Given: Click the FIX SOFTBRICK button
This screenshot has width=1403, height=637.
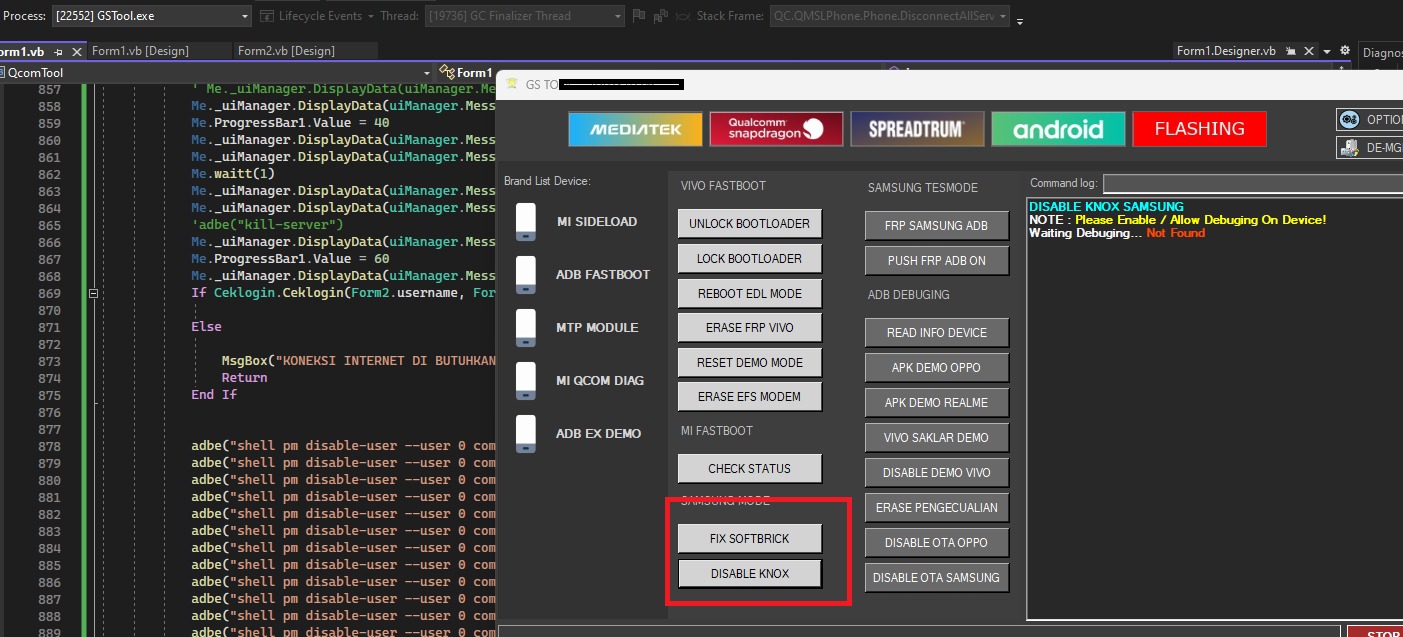Looking at the screenshot, I should pos(750,538).
